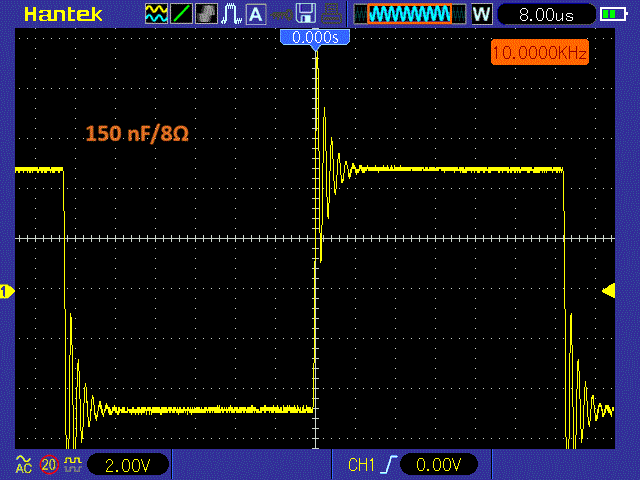The height and width of the screenshot is (480, 640).
Task: Click the floppy disk save icon
Action: [305, 13]
